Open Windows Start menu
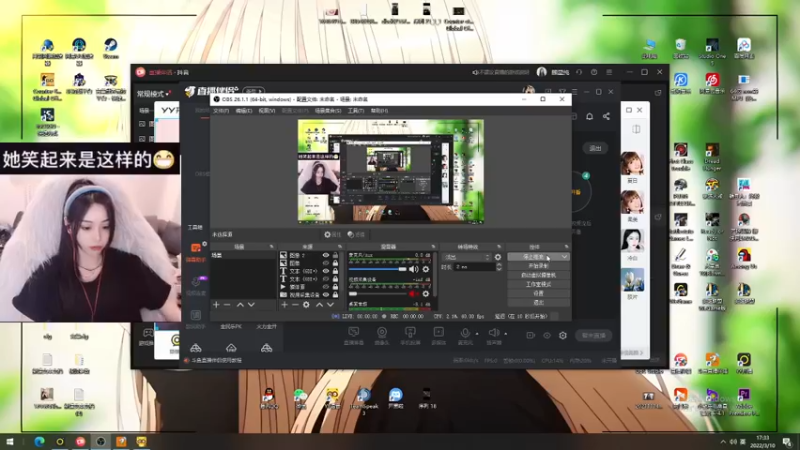 tap(10, 441)
